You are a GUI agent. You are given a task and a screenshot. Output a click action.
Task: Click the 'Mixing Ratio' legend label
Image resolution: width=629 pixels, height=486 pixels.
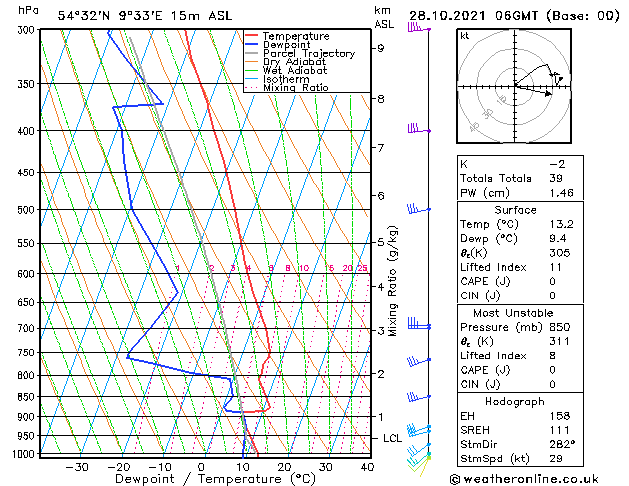(296, 87)
